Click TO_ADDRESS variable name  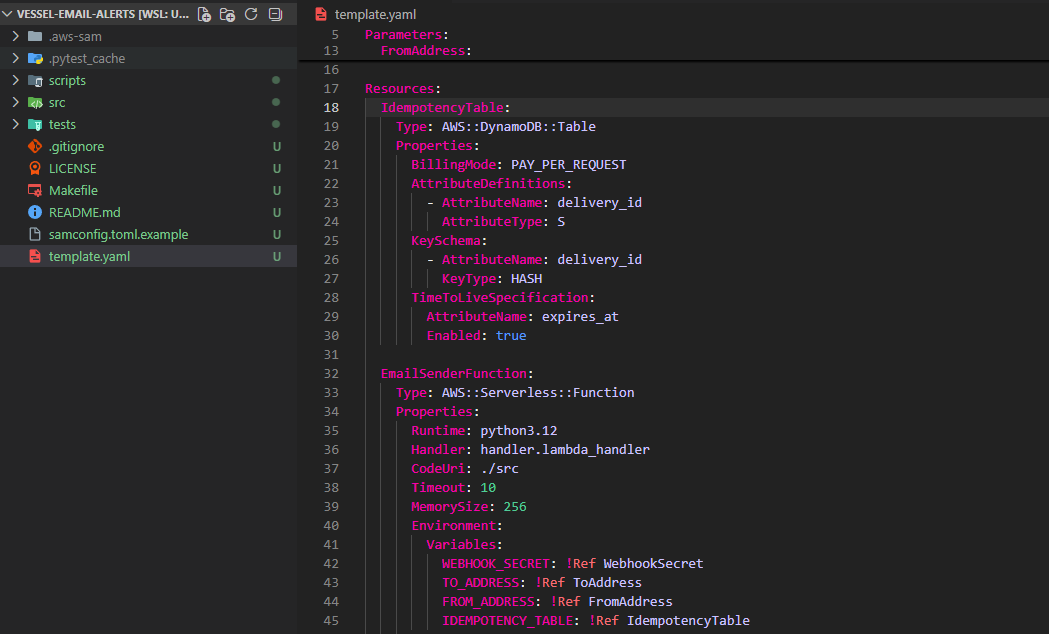coord(480,583)
